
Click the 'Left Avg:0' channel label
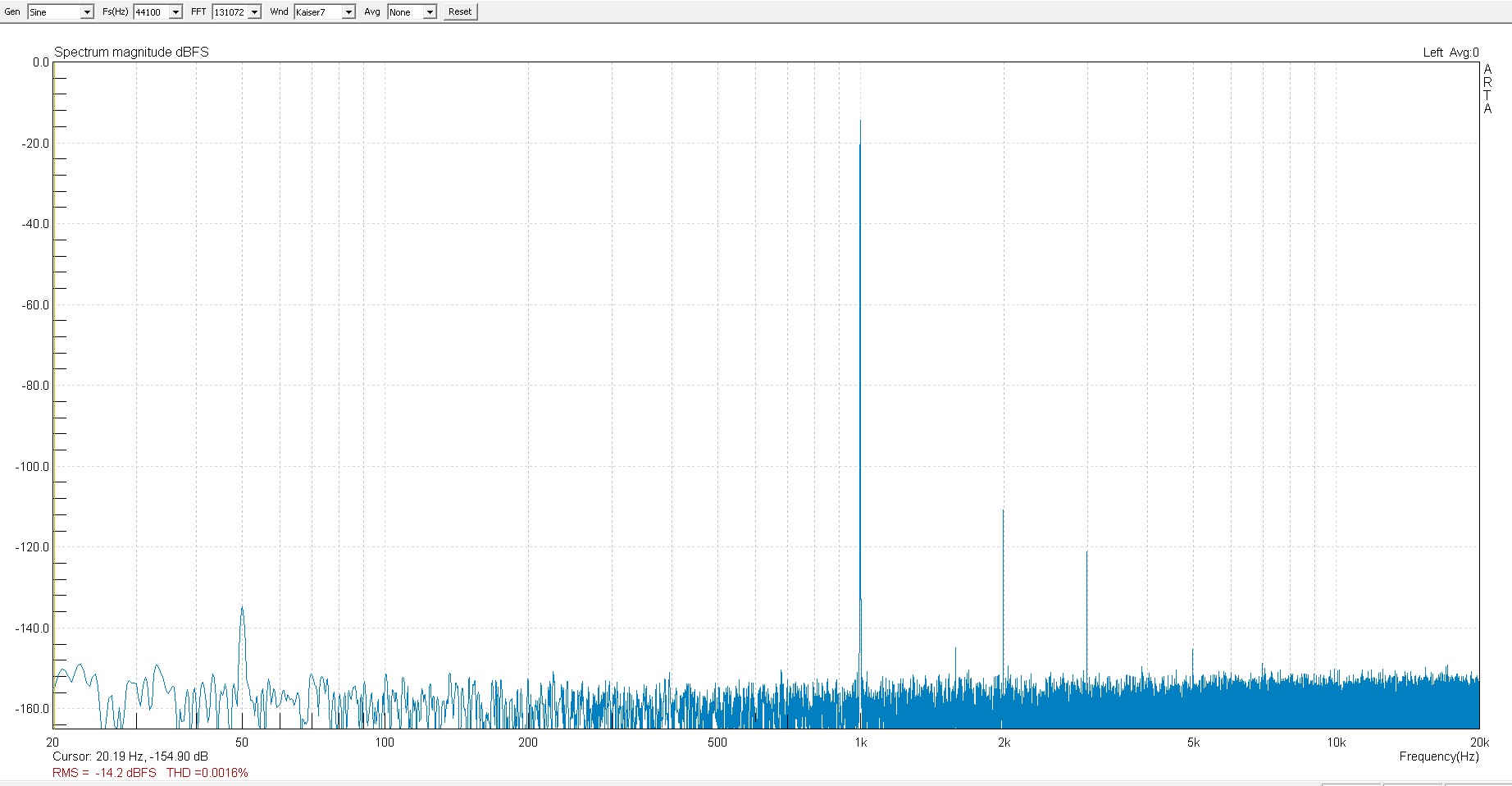pos(1451,53)
